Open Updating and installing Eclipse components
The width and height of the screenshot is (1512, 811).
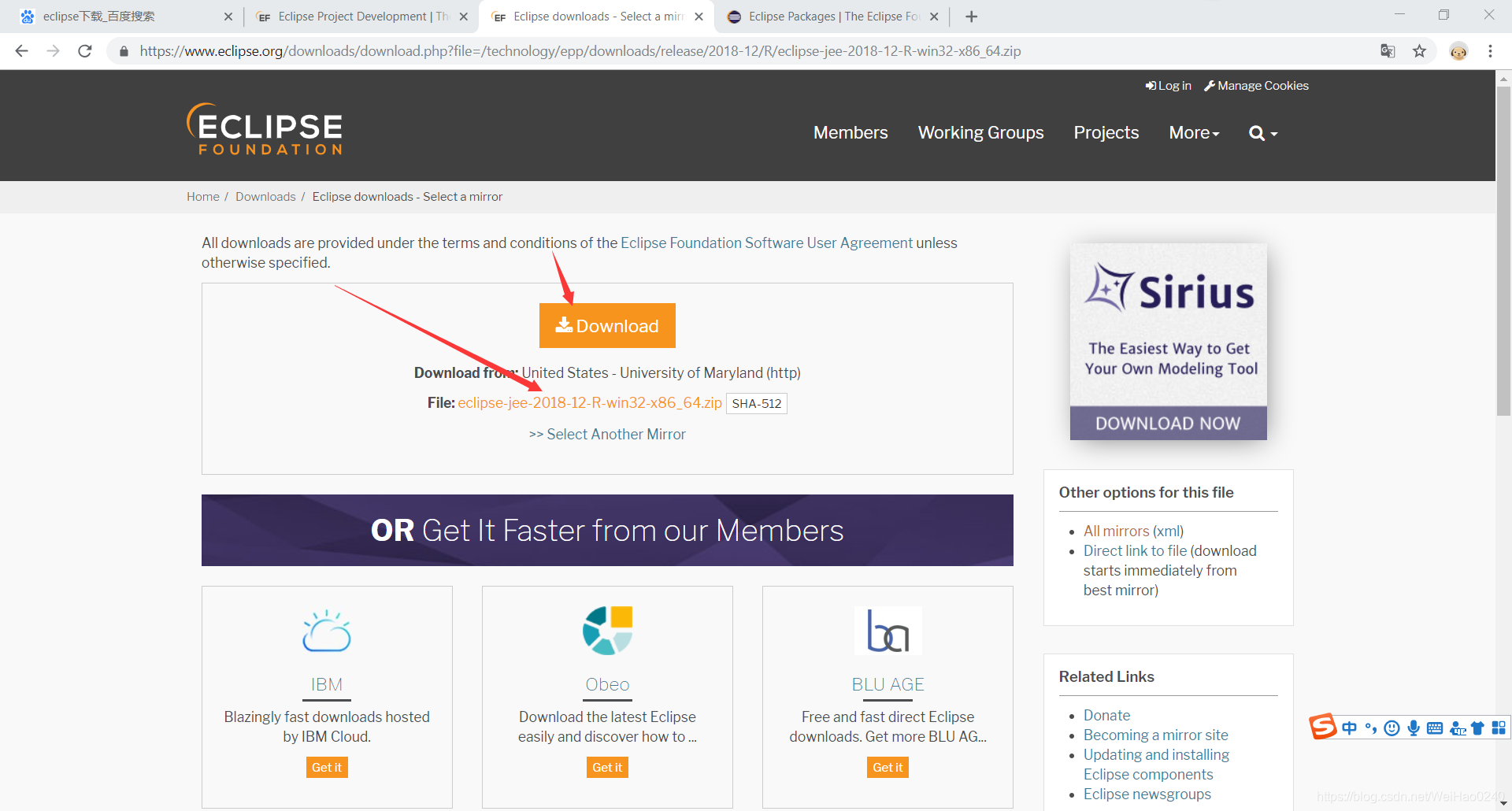(1156, 765)
